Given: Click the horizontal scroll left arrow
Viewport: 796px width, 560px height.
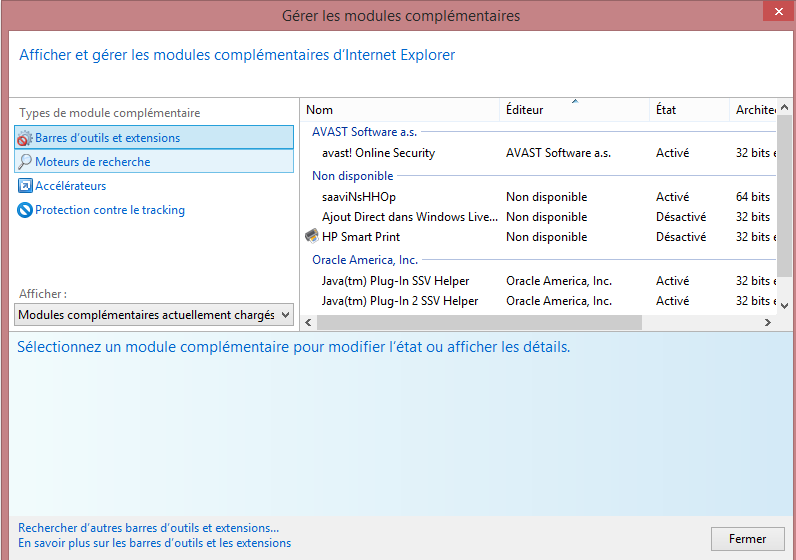Looking at the screenshot, I should (308, 322).
